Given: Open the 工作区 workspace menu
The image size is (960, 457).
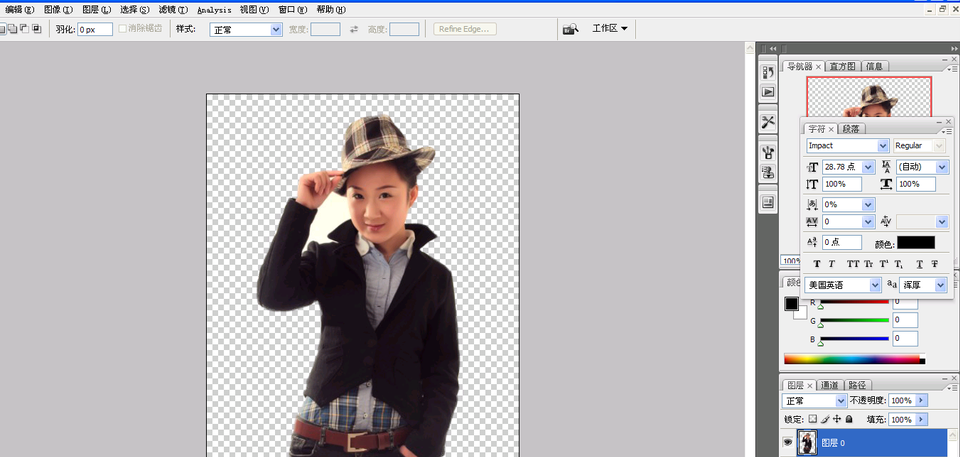Looking at the screenshot, I should 610,29.
